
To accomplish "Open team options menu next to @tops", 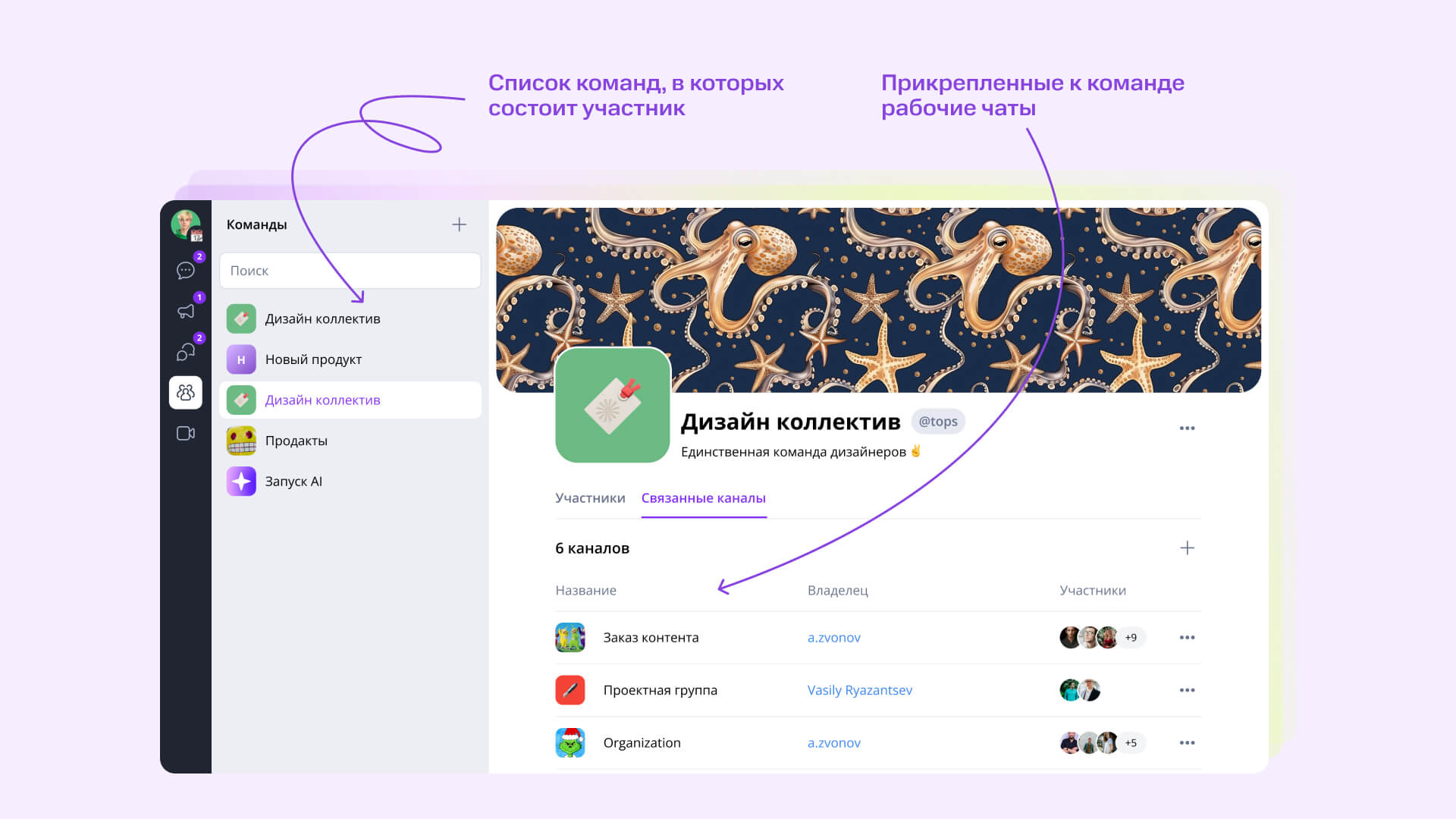I will point(1187,428).
